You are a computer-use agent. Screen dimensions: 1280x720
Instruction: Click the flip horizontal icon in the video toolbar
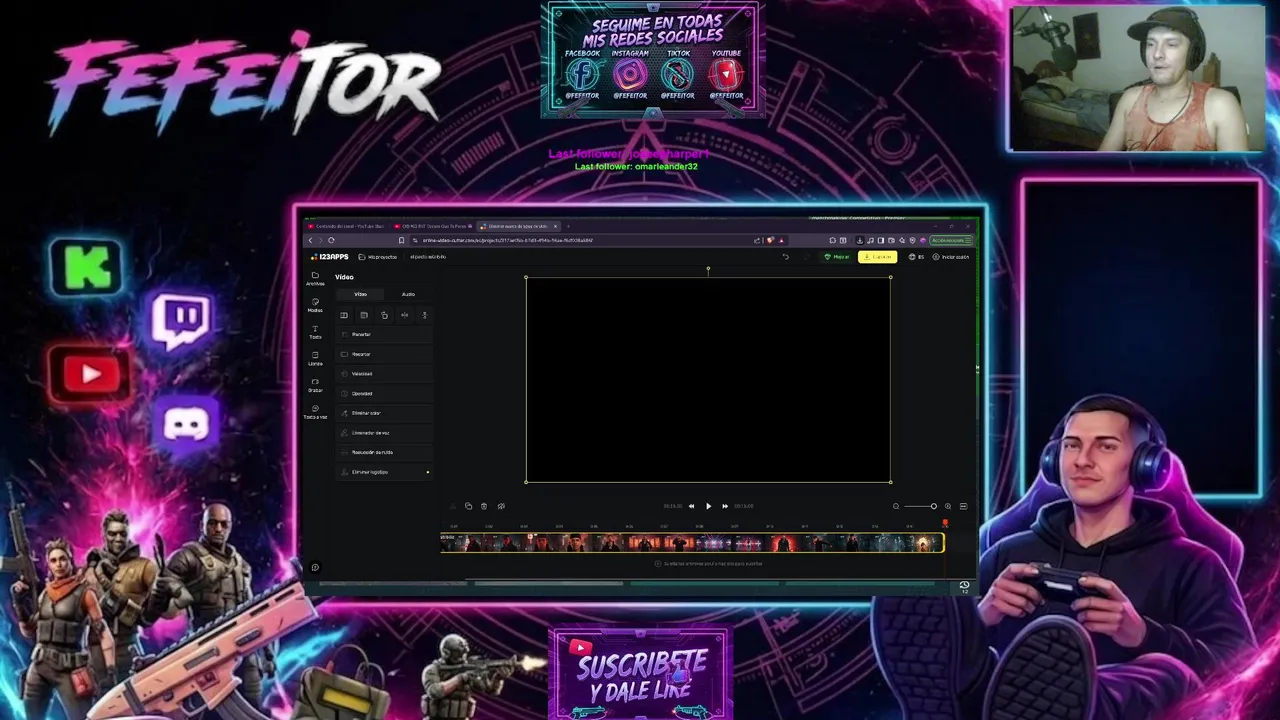pyautogui.click(x=404, y=315)
